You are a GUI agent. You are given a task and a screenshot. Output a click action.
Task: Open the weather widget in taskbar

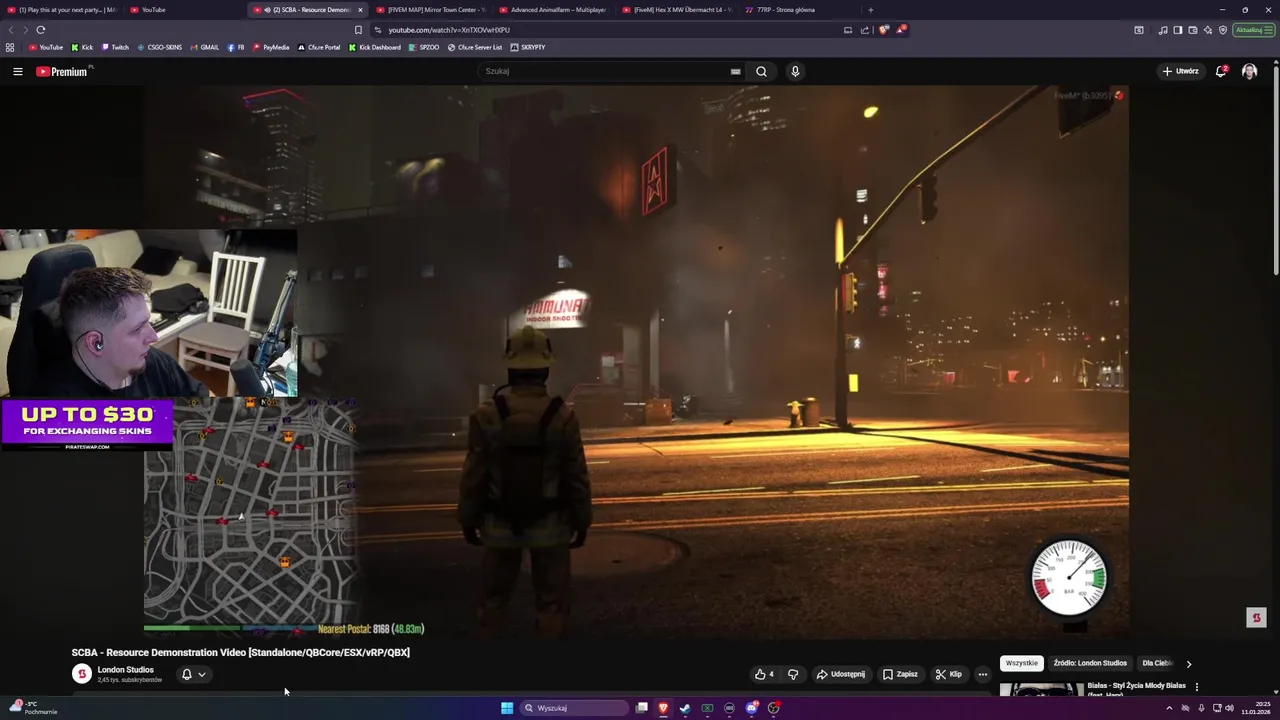coord(32,707)
